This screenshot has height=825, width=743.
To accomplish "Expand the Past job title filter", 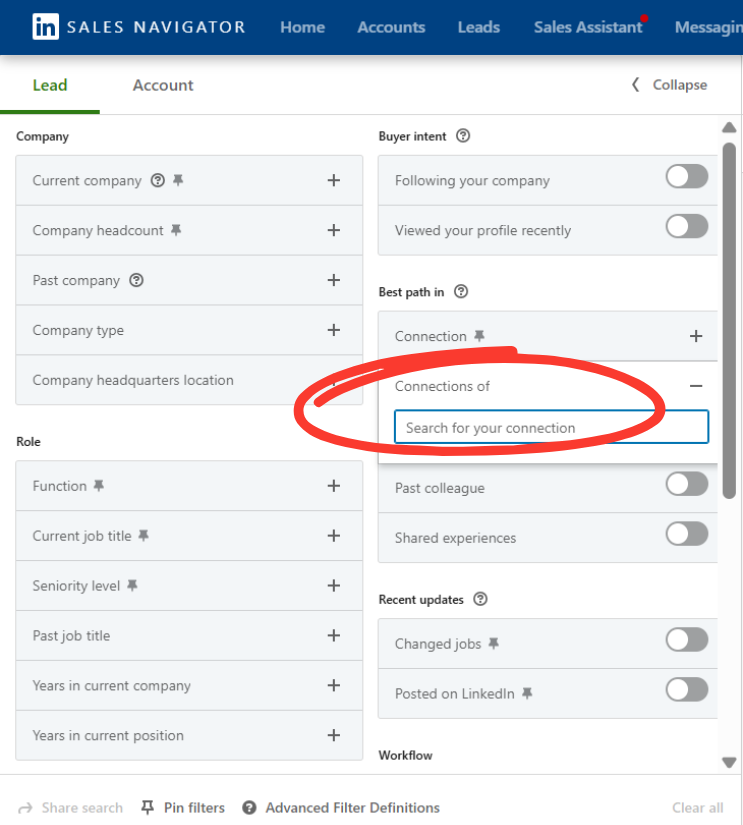I will click(x=334, y=635).
